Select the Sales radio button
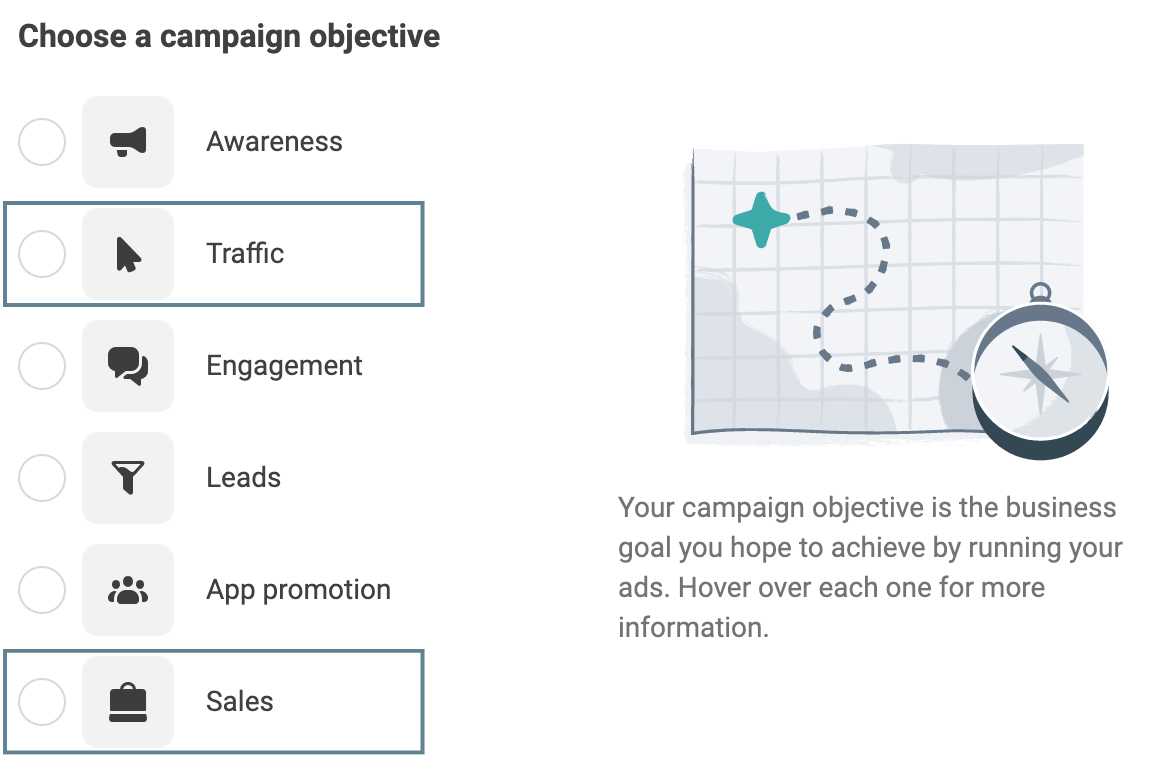Viewport: 1172px width, 784px height. tap(41, 701)
